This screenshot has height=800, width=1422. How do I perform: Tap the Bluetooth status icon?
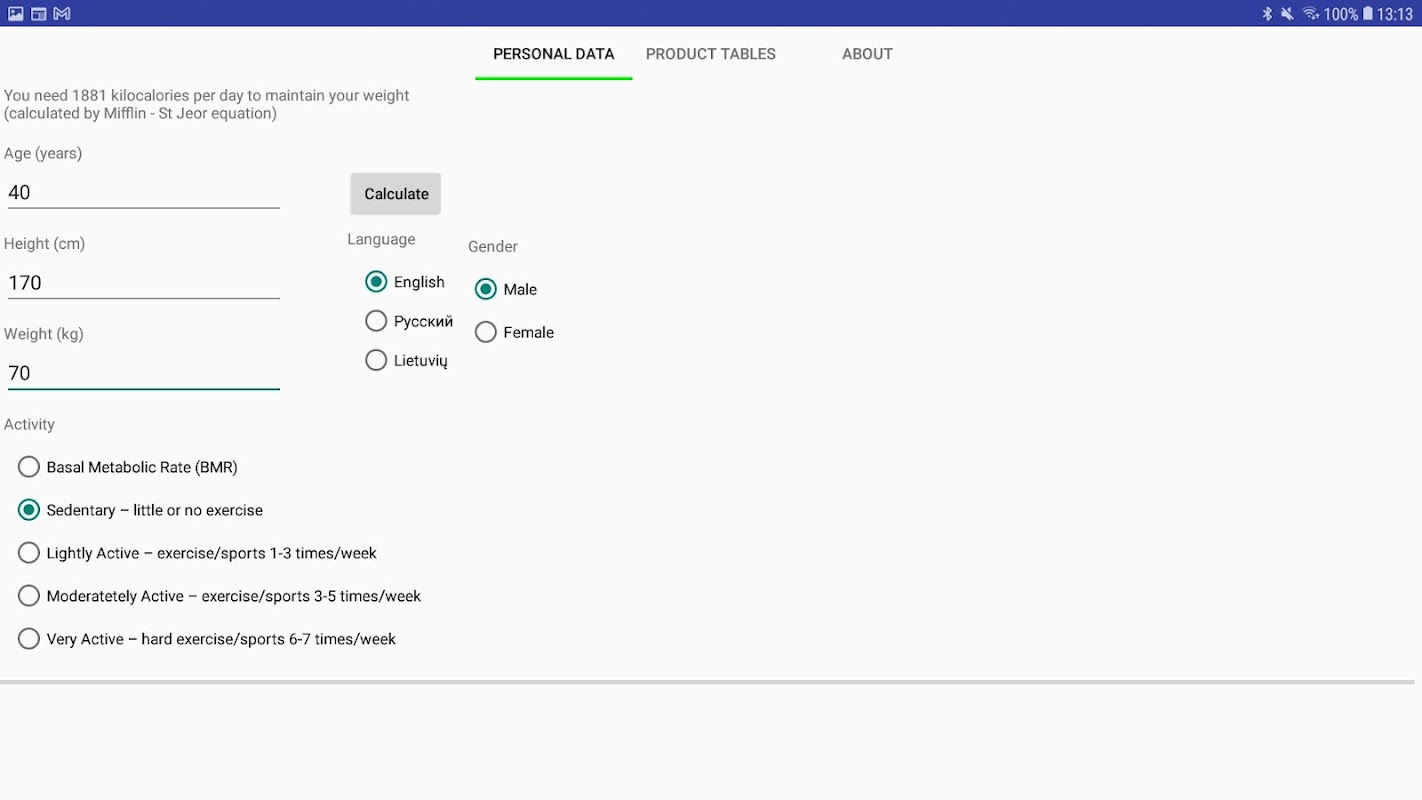1267,14
